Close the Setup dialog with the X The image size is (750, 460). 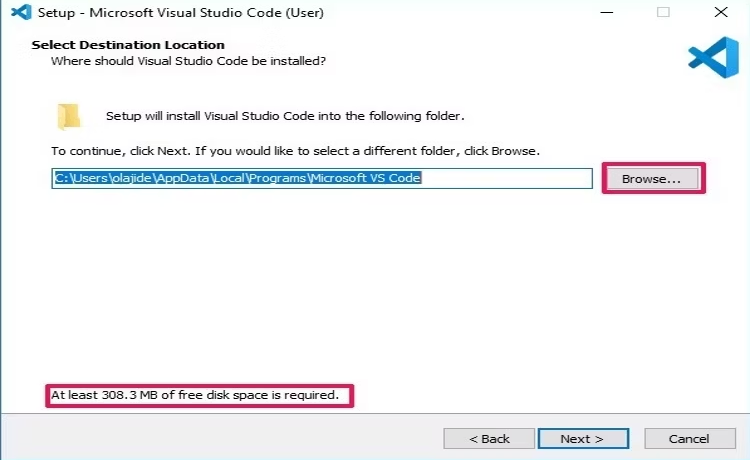point(721,12)
